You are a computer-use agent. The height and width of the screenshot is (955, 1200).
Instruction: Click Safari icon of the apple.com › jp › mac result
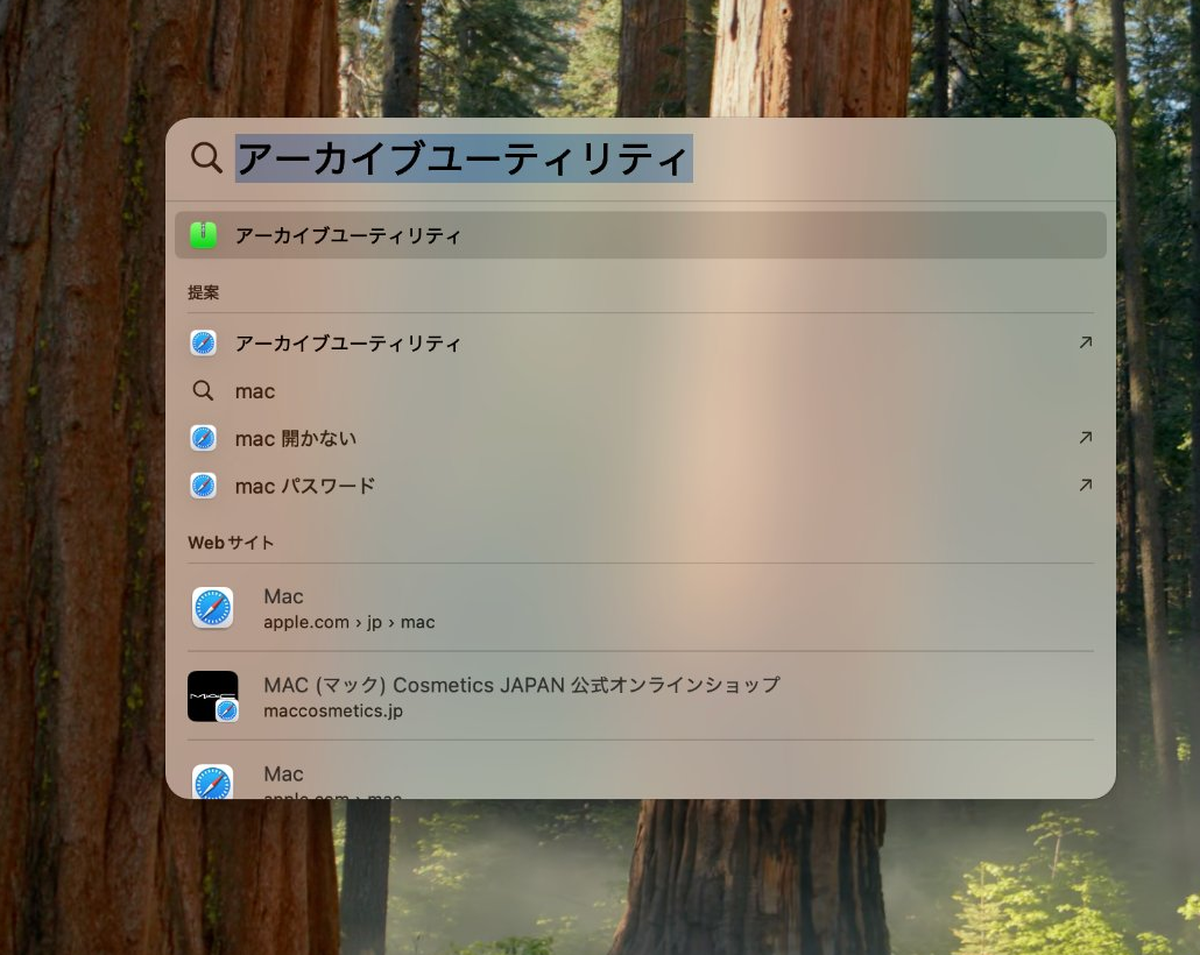[212, 608]
